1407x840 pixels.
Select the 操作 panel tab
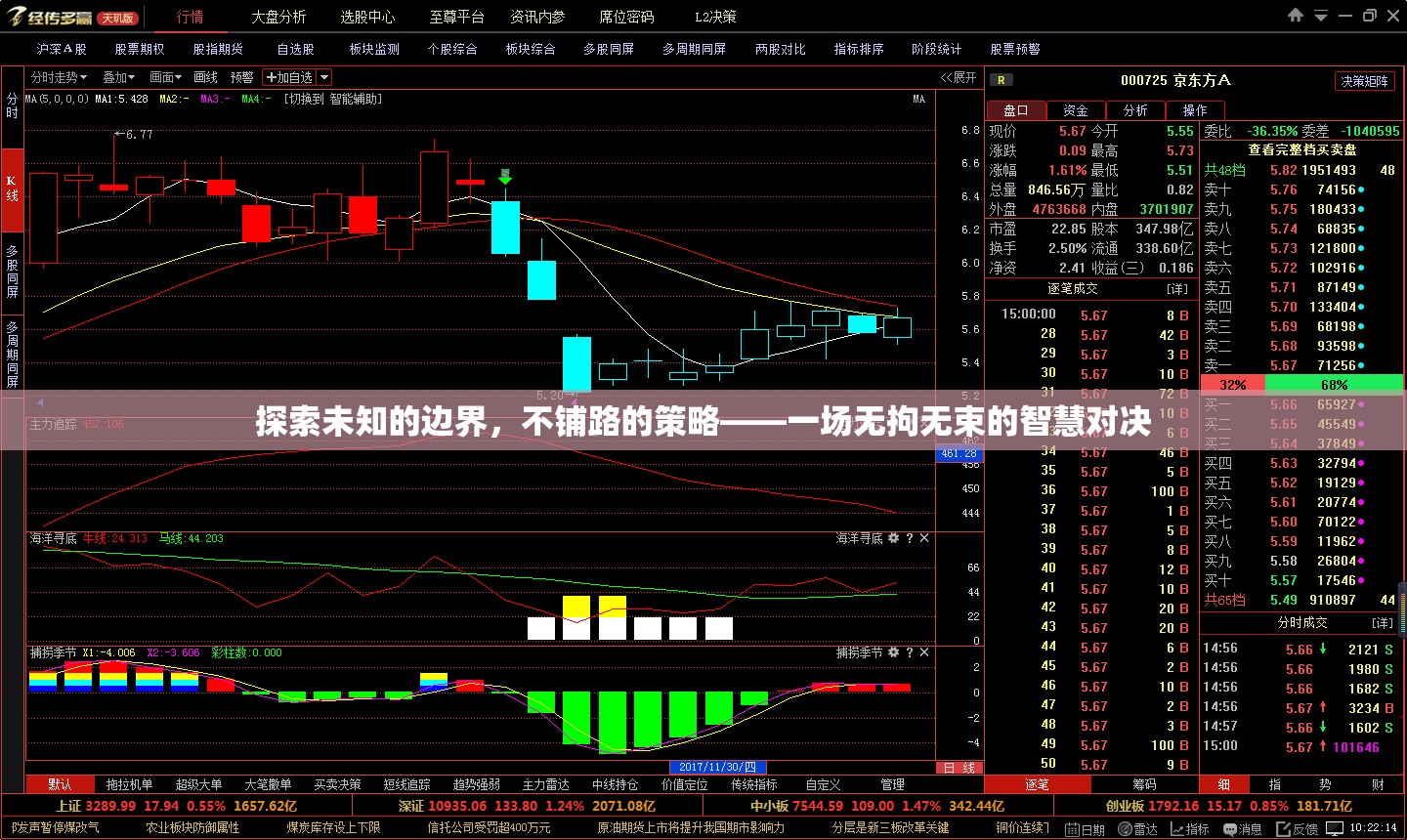[1195, 110]
